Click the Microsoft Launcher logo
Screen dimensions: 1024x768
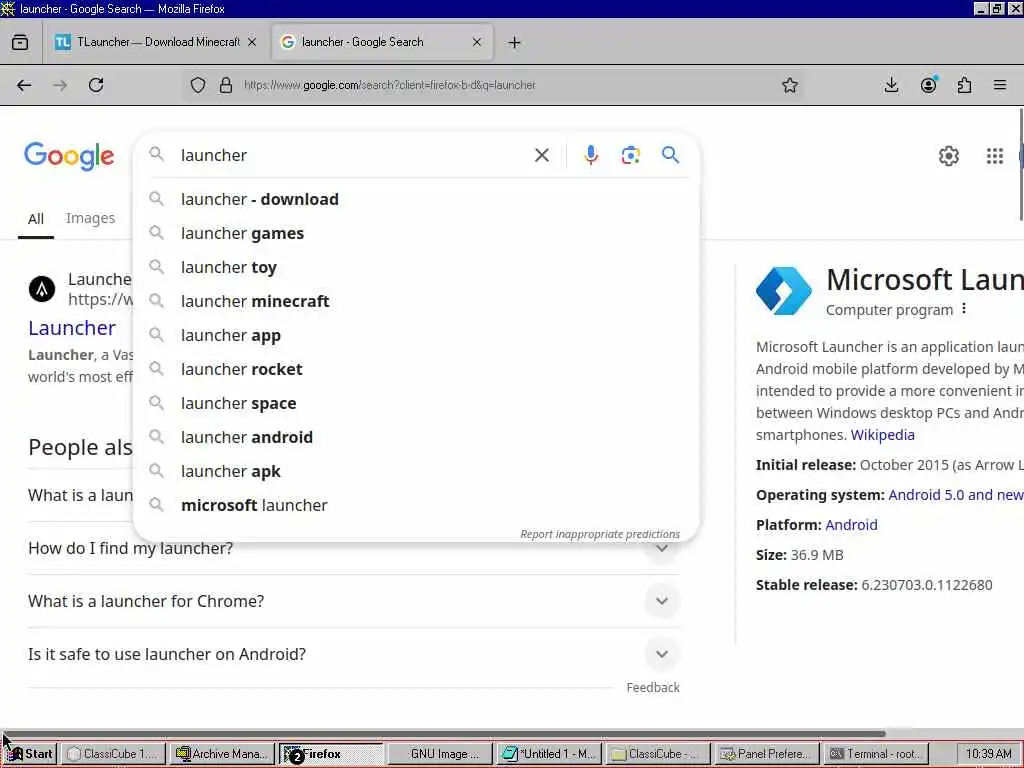784,291
